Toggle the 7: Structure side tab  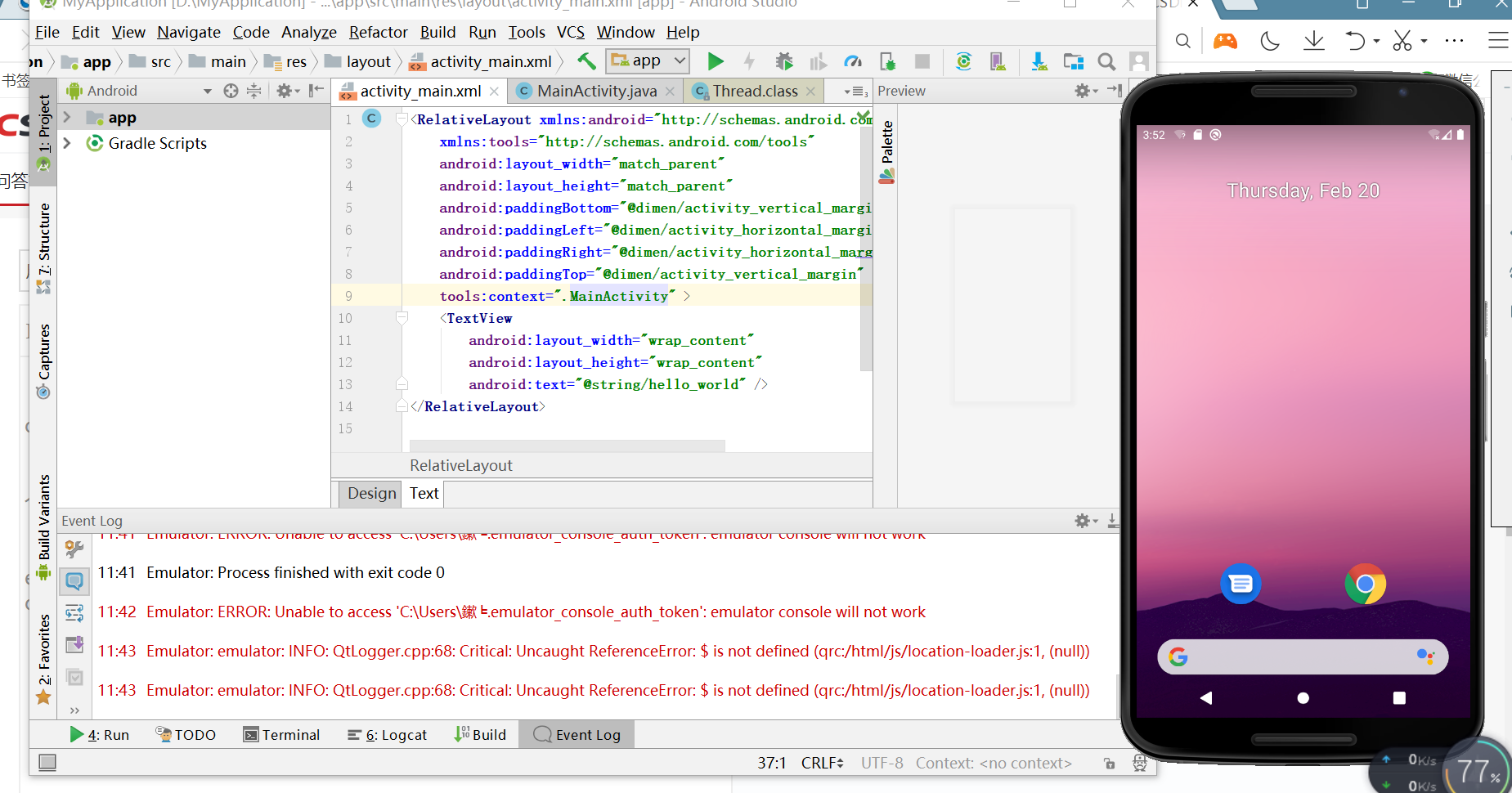[x=44, y=249]
